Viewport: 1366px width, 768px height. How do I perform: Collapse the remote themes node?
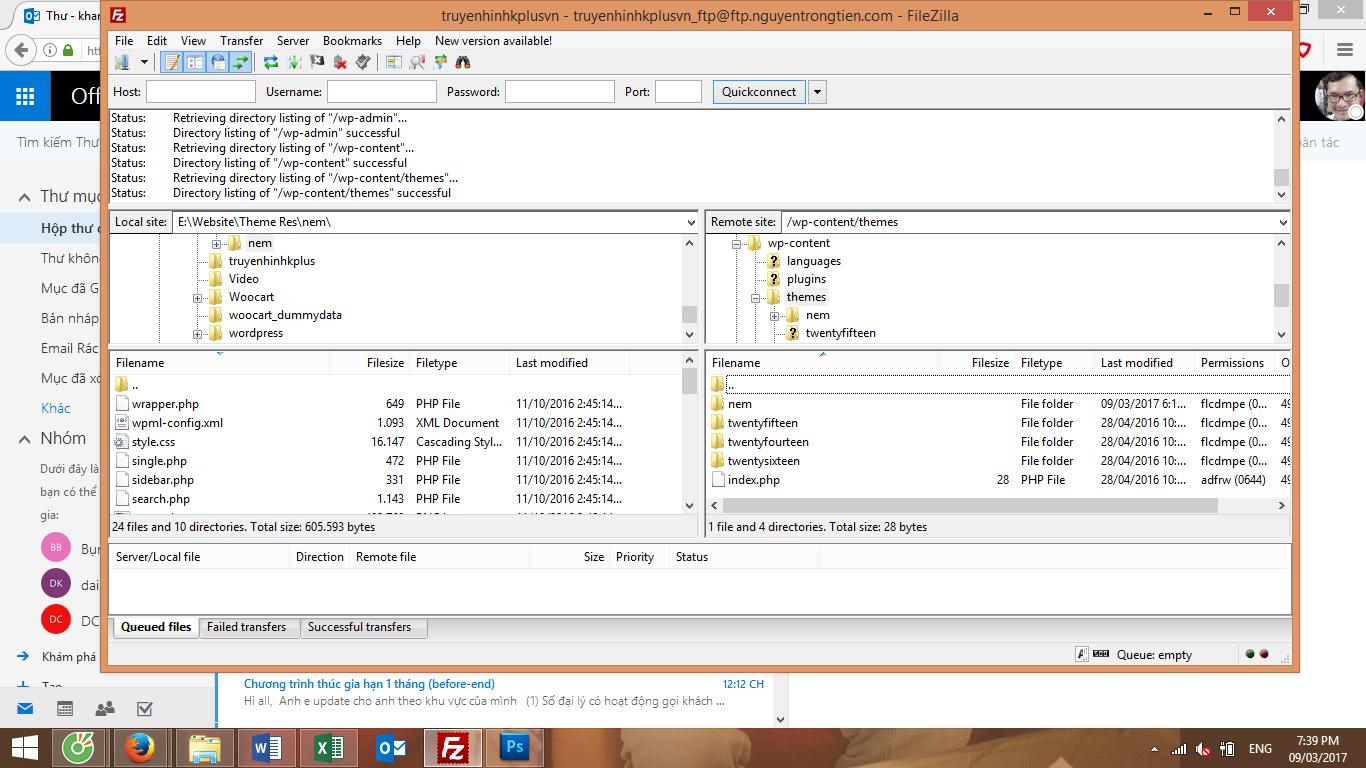click(755, 297)
